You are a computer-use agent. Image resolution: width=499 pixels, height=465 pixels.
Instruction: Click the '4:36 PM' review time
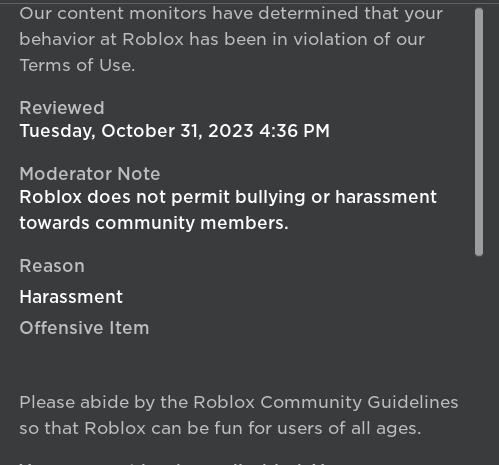(295, 131)
